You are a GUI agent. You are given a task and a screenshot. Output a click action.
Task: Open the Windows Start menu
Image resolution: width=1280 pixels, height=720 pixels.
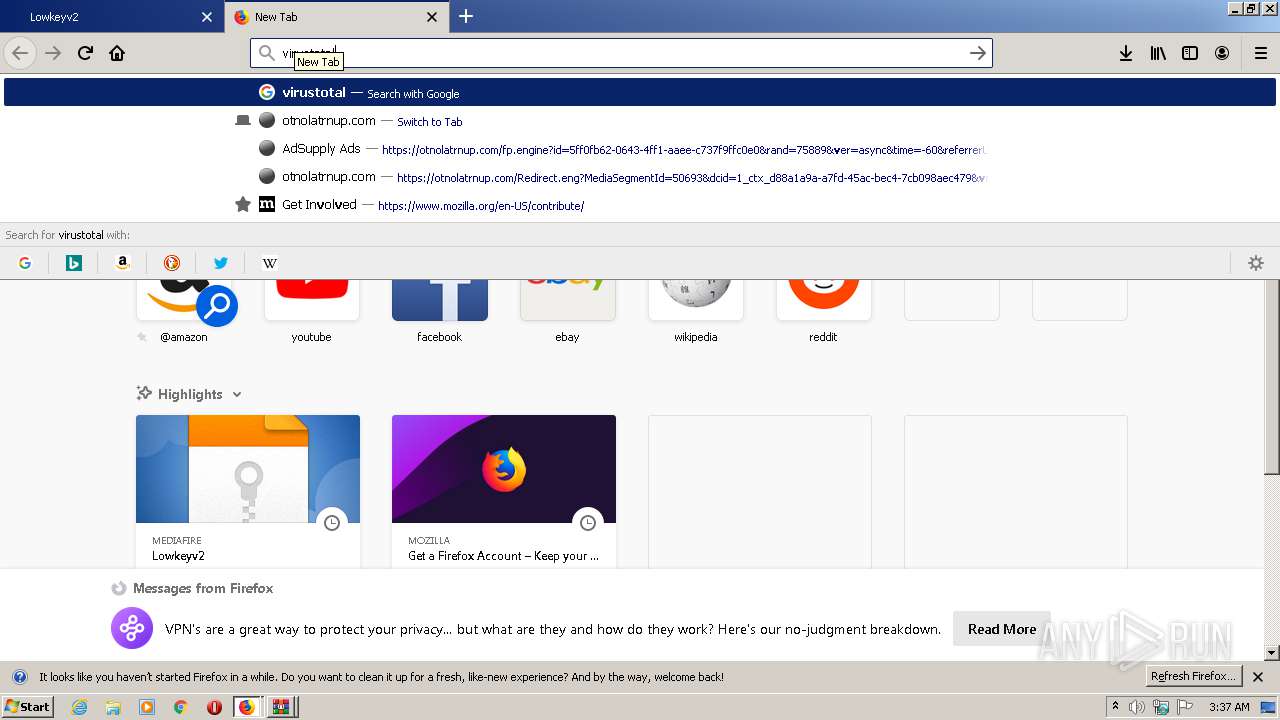pyautogui.click(x=27, y=706)
